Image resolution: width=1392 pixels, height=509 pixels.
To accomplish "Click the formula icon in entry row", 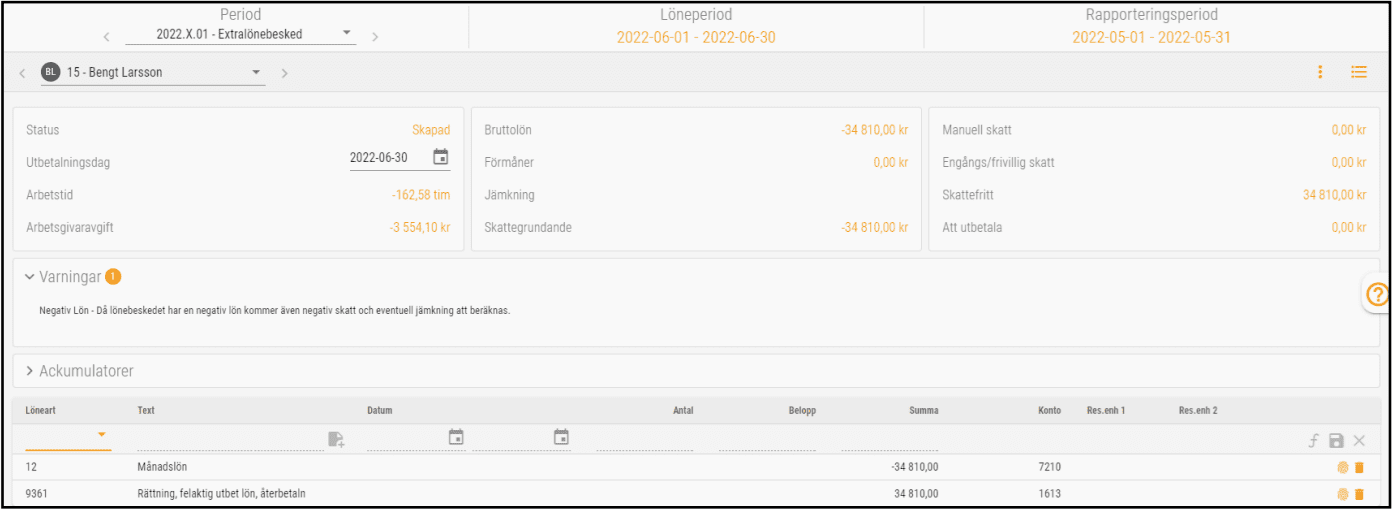I will 1313,441.
